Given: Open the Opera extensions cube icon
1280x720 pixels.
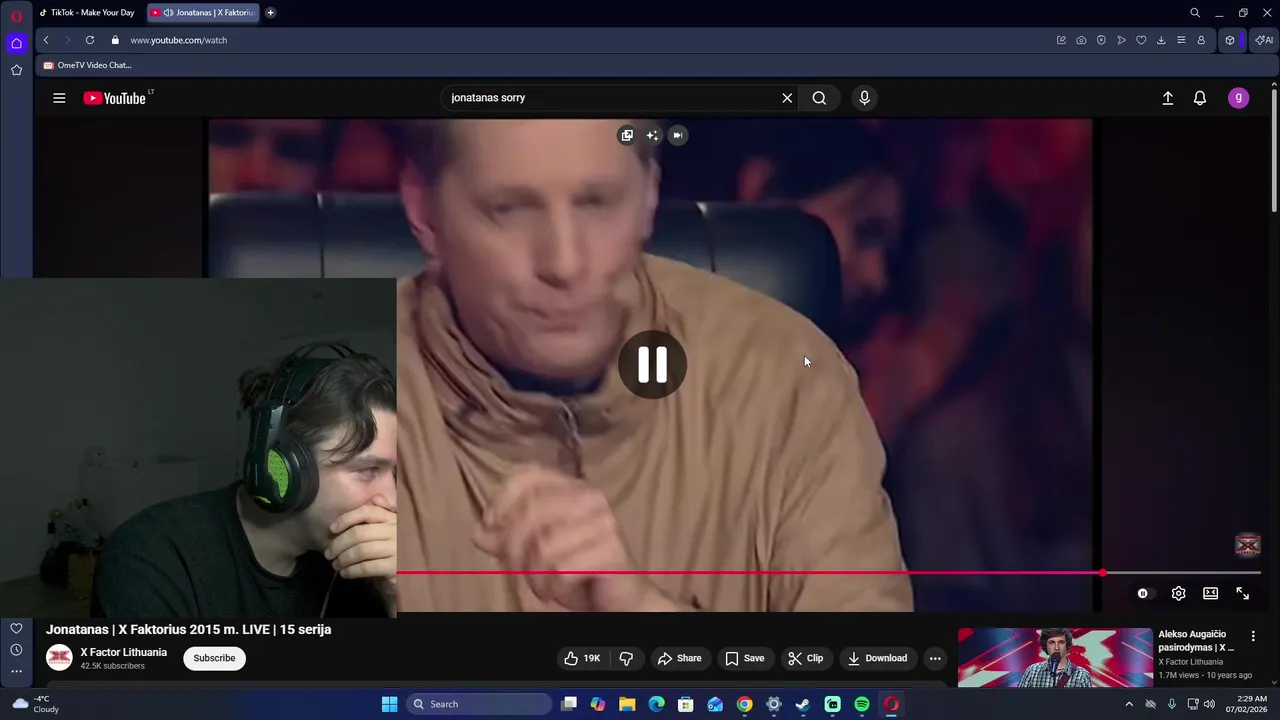Looking at the screenshot, I should (x=1230, y=40).
